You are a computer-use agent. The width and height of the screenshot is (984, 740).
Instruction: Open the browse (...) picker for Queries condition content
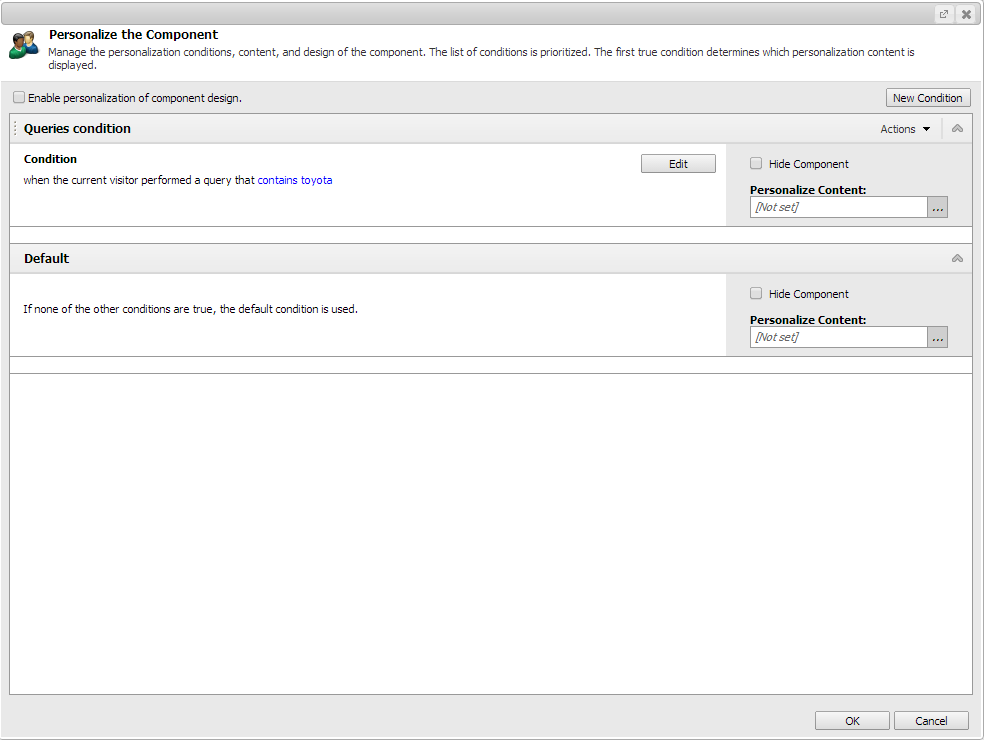point(937,207)
